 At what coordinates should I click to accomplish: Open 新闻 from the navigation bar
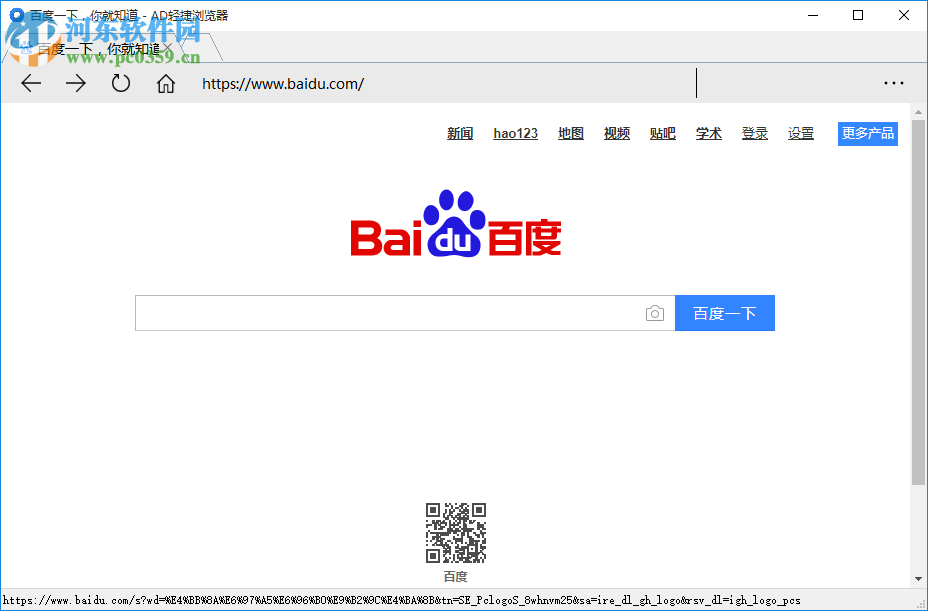tap(459, 133)
